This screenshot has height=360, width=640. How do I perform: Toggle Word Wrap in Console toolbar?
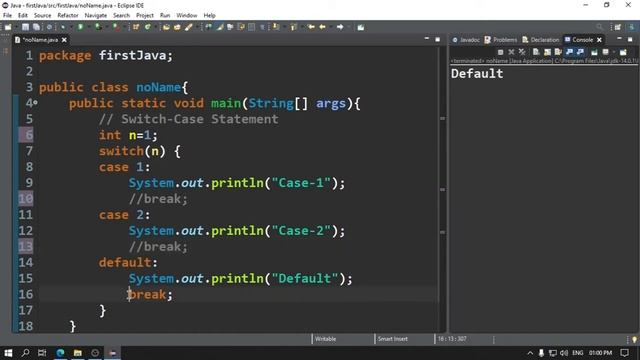point(558,52)
